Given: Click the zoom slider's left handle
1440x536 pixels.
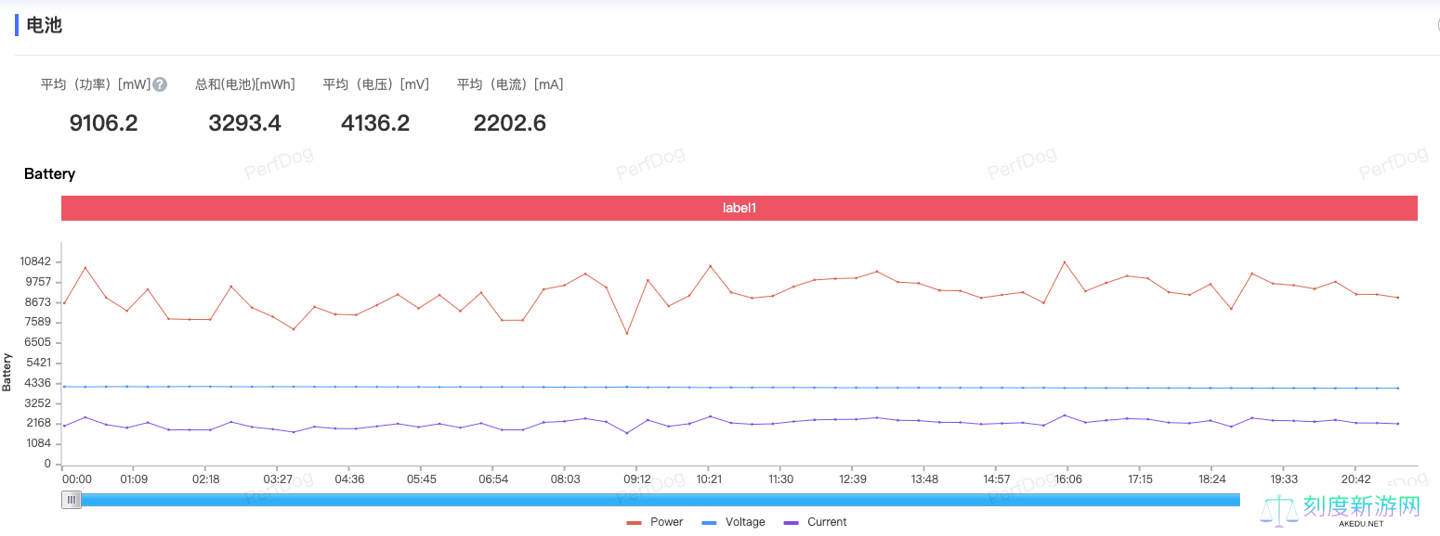Looking at the screenshot, I should tap(71, 500).
